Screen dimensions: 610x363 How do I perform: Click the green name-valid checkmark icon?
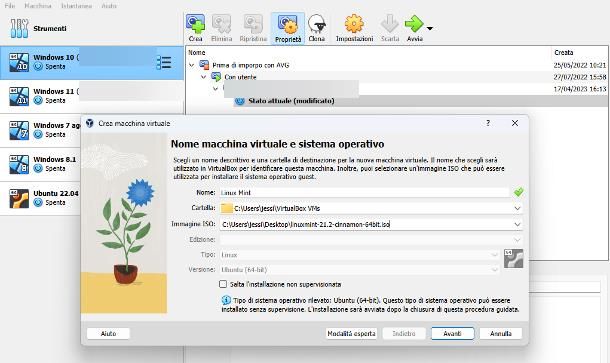(x=518, y=192)
